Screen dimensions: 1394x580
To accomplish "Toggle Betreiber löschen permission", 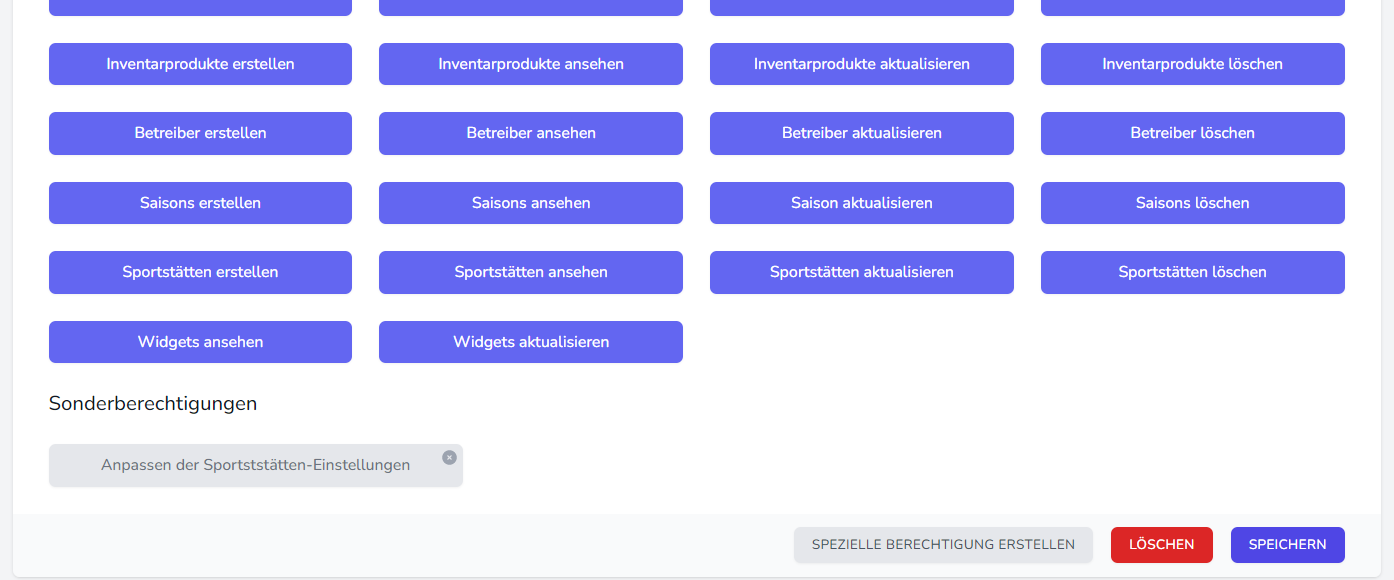I will tap(1192, 133).
